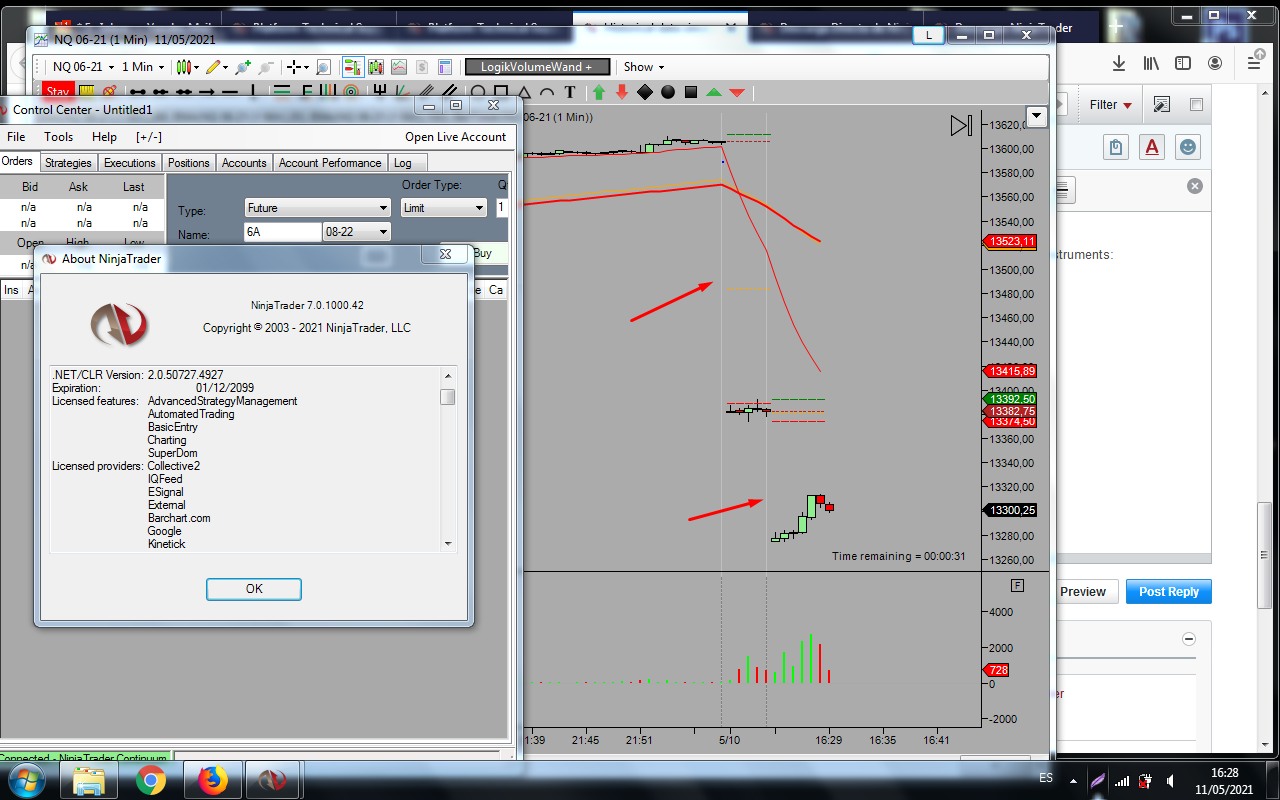This screenshot has height=800, width=1280.
Task: Open the NQ 06-21 instrument dropdown
Action: coord(83,67)
